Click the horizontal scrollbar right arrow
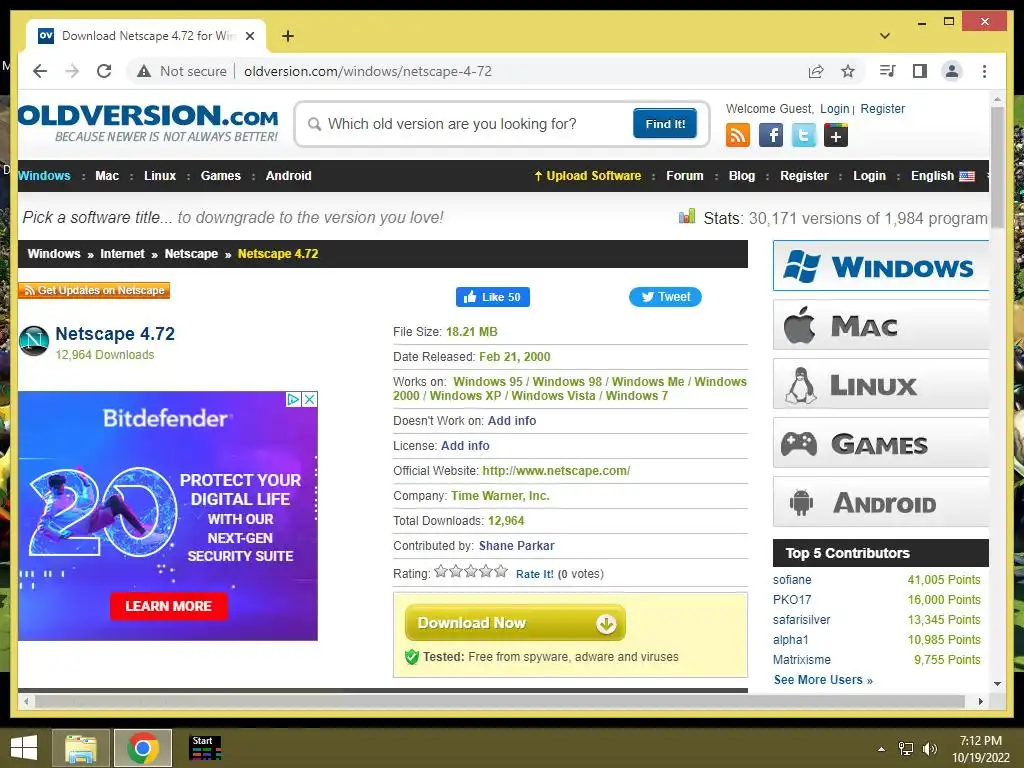 [980, 701]
